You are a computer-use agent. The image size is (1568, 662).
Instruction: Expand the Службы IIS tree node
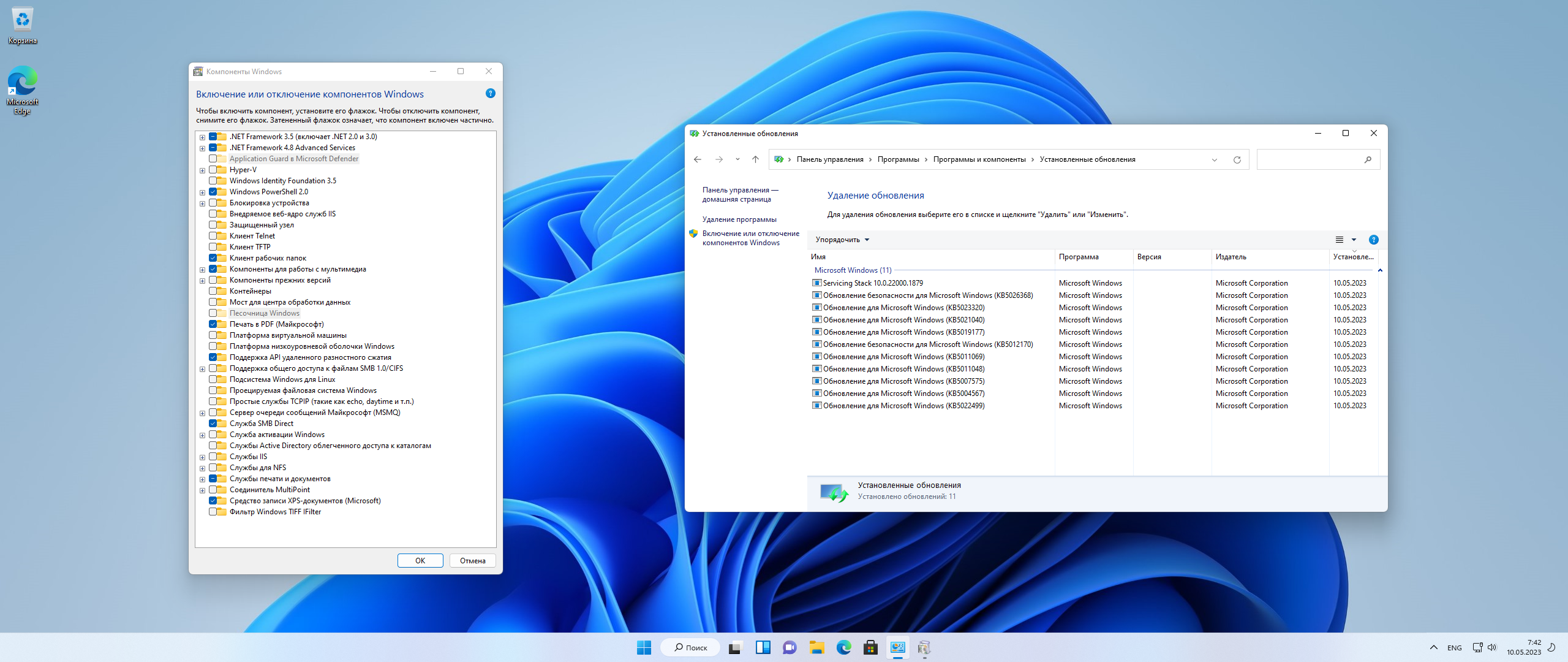[202, 457]
